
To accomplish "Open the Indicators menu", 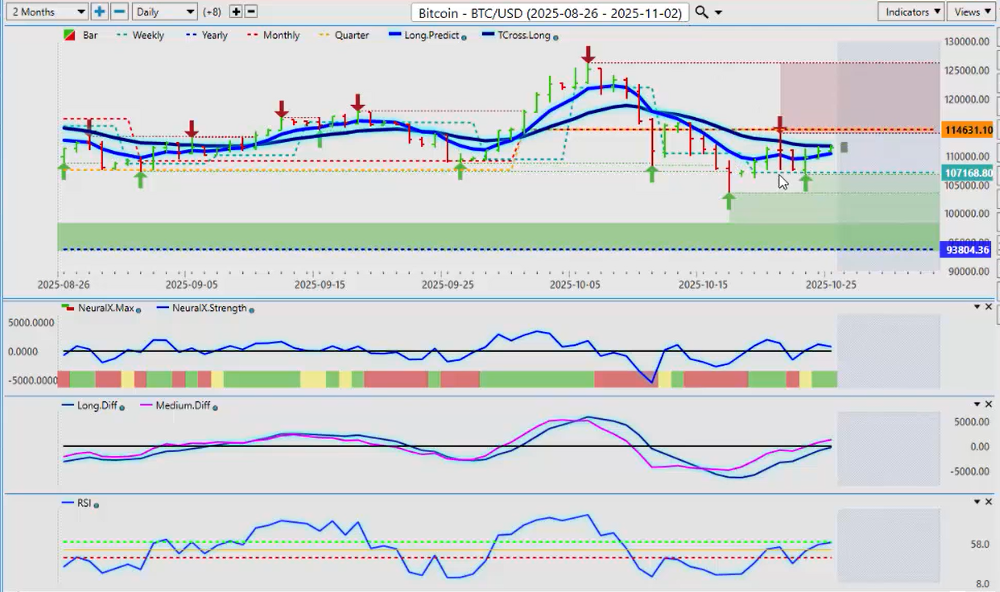I will [x=911, y=11].
